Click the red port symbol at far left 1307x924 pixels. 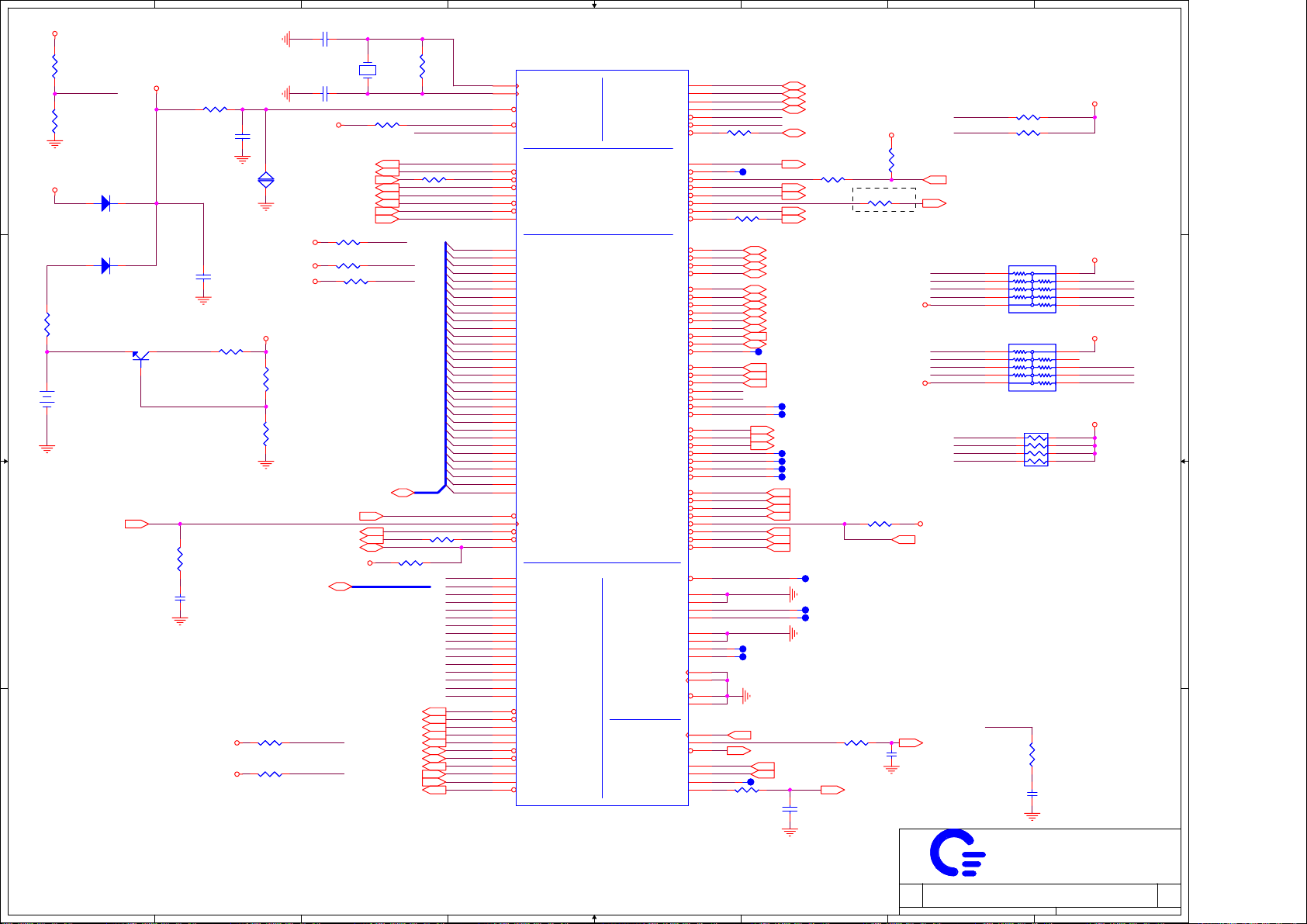point(137,524)
